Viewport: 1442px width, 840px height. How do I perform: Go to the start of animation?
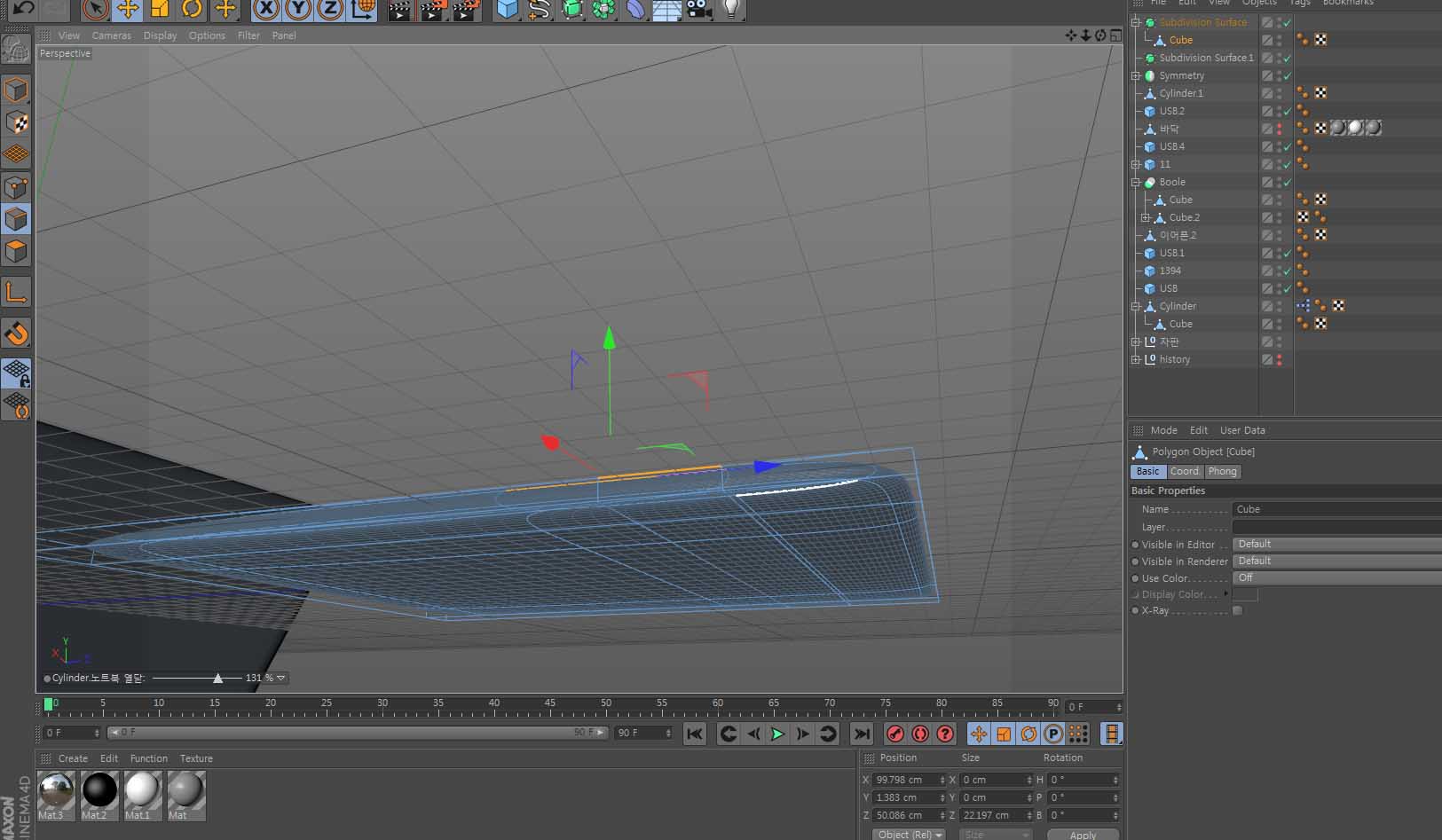click(x=695, y=734)
